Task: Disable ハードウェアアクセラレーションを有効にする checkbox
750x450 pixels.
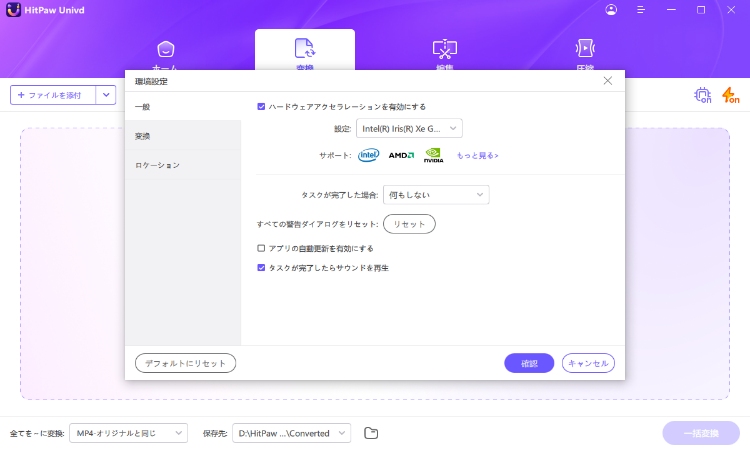Action: click(x=262, y=106)
